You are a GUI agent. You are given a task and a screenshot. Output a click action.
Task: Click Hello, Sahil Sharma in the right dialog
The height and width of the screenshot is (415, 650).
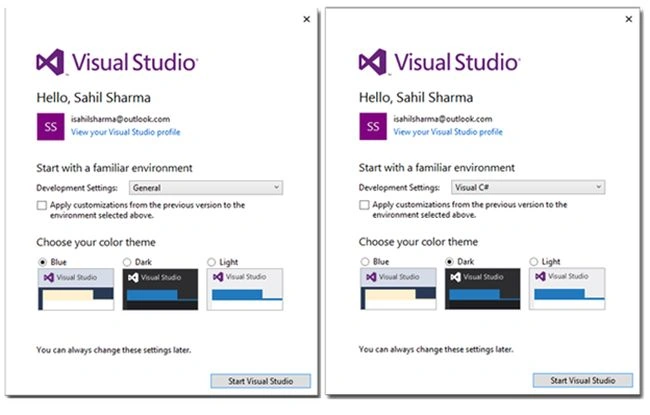tap(416, 97)
